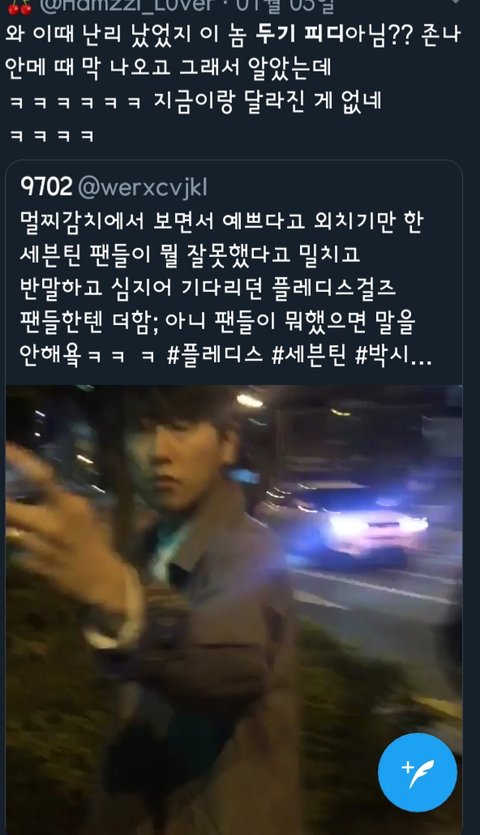
Task: Visit the @werxcvjkl handle
Action: tap(142, 187)
